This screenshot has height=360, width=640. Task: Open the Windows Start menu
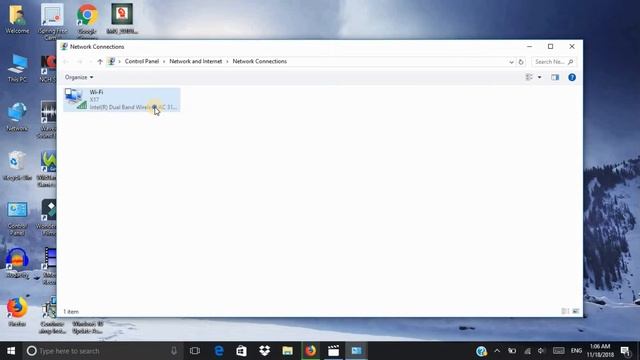[x=11, y=351]
